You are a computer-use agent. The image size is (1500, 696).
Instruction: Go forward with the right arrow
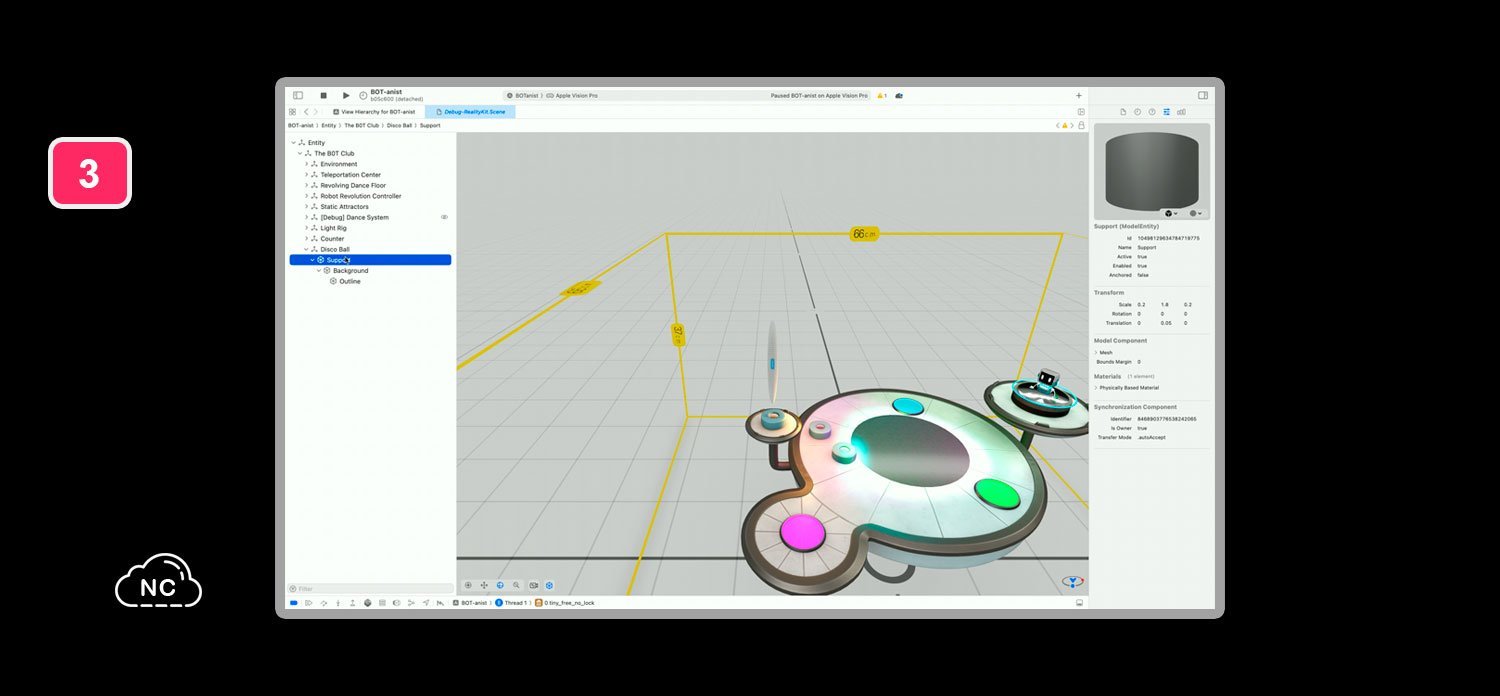[316, 112]
